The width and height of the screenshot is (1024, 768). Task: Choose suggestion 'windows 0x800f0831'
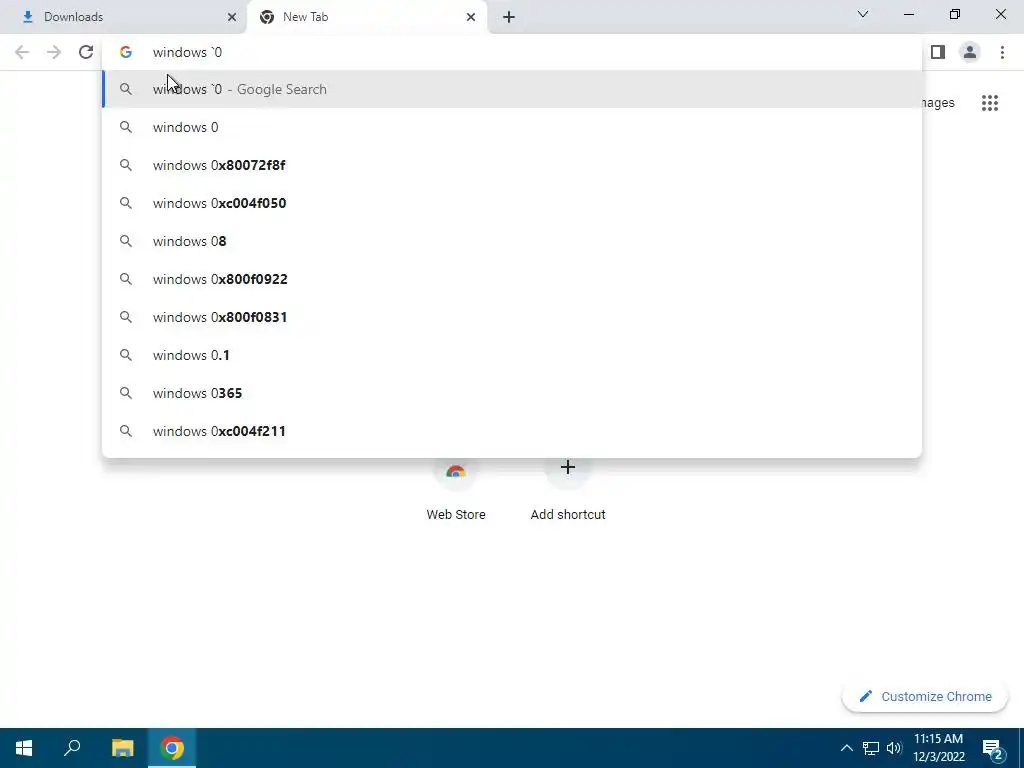[512, 317]
